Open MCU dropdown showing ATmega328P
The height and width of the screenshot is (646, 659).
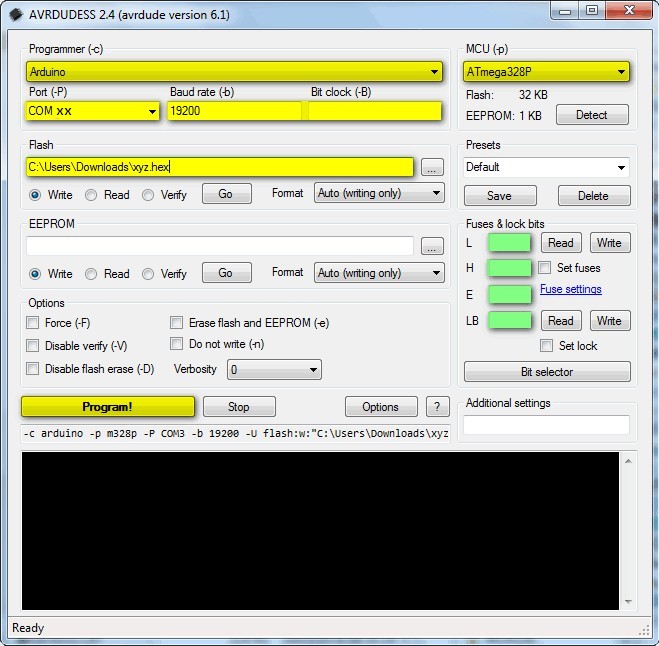(x=546, y=71)
